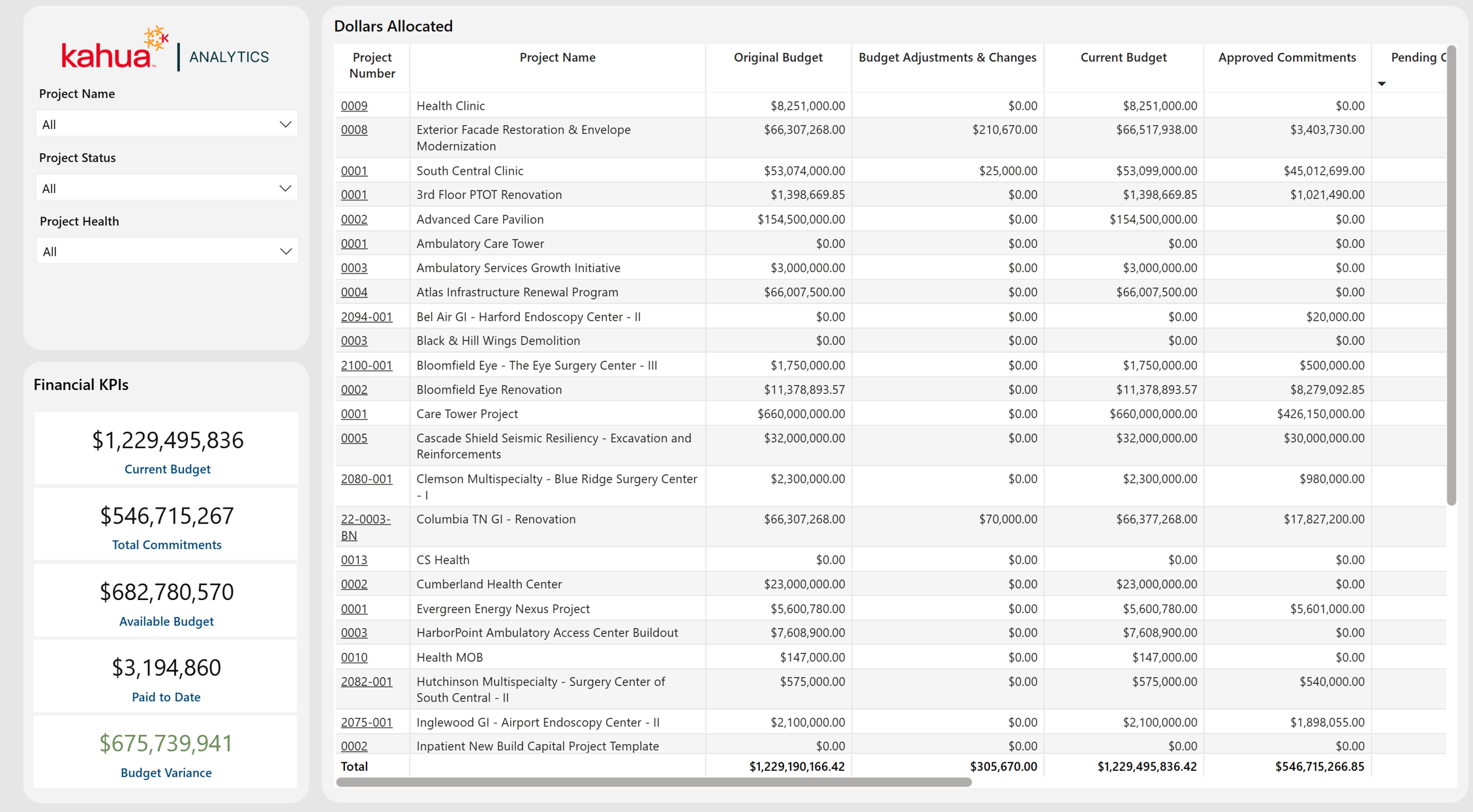Click the Kahua Analytics logo

tap(165, 49)
